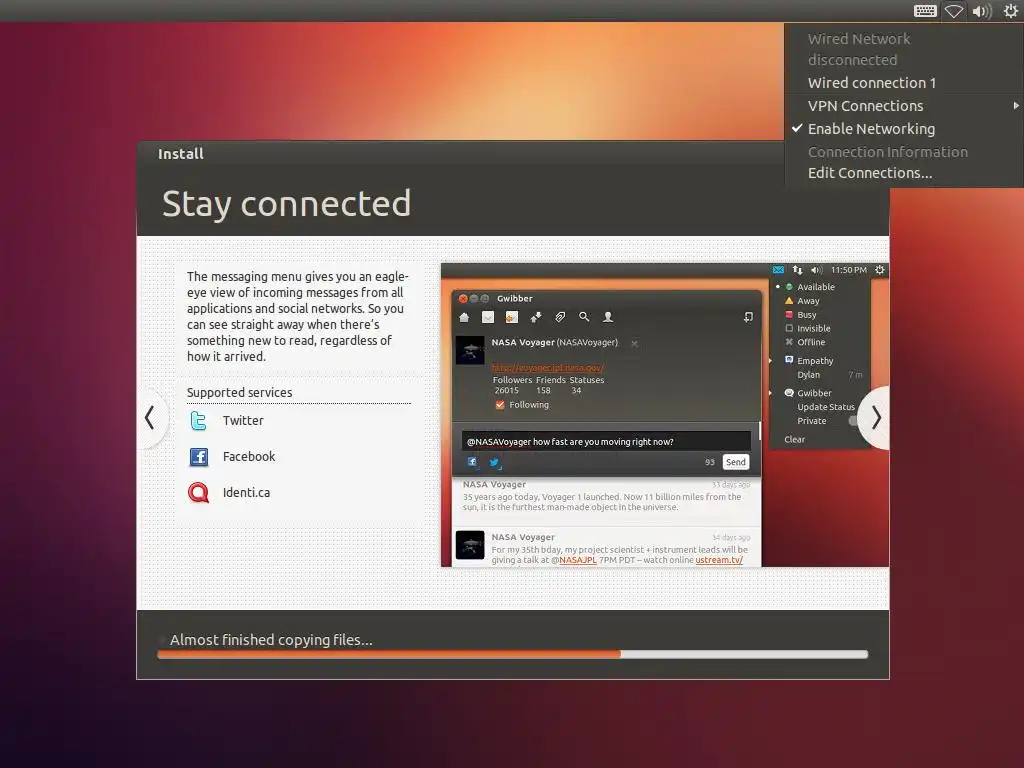Advance to the next slide arrow
1024x768 pixels.
(x=875, y=417)
